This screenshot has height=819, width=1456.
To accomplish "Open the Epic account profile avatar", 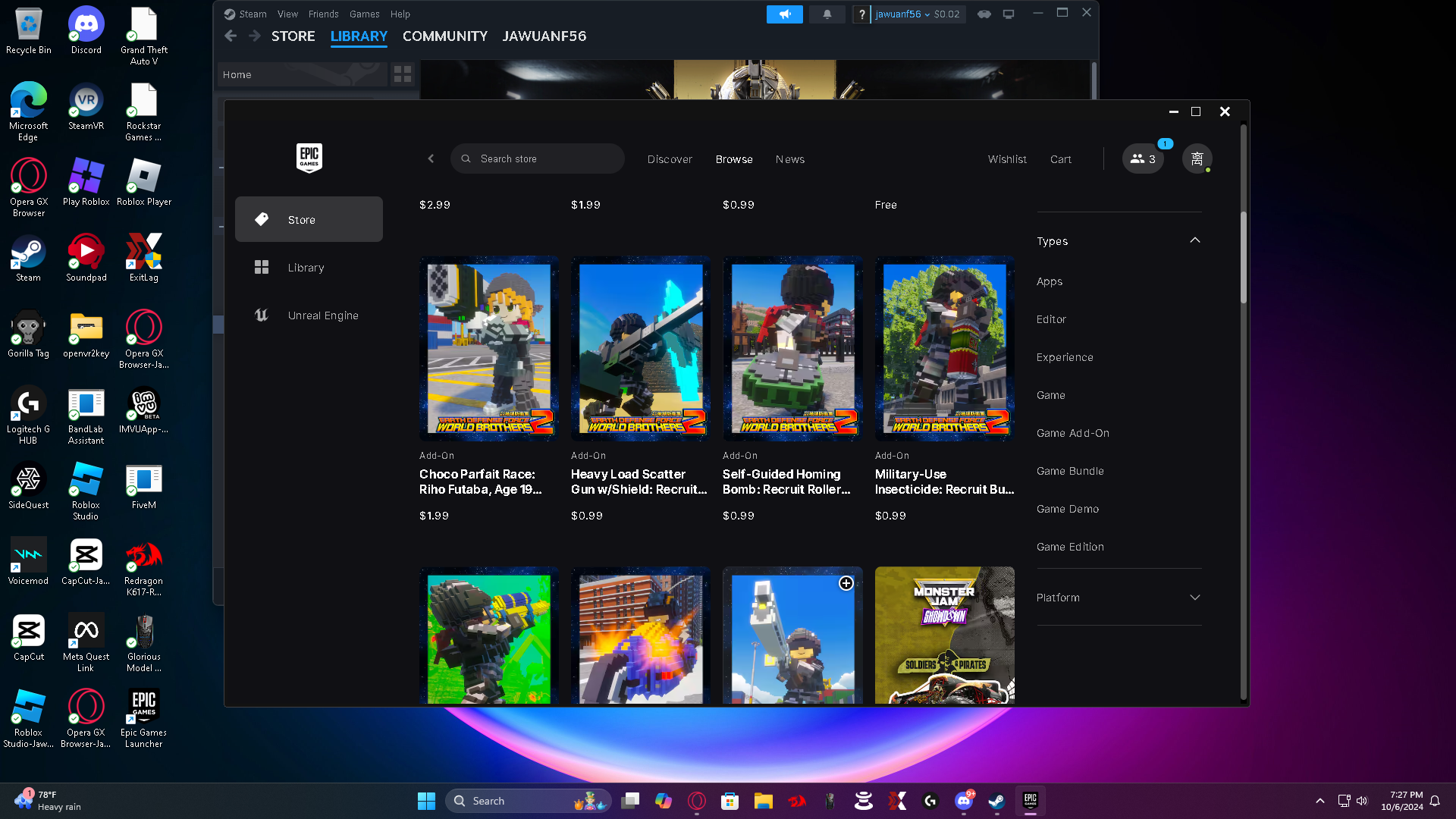I will [1197, 158].
